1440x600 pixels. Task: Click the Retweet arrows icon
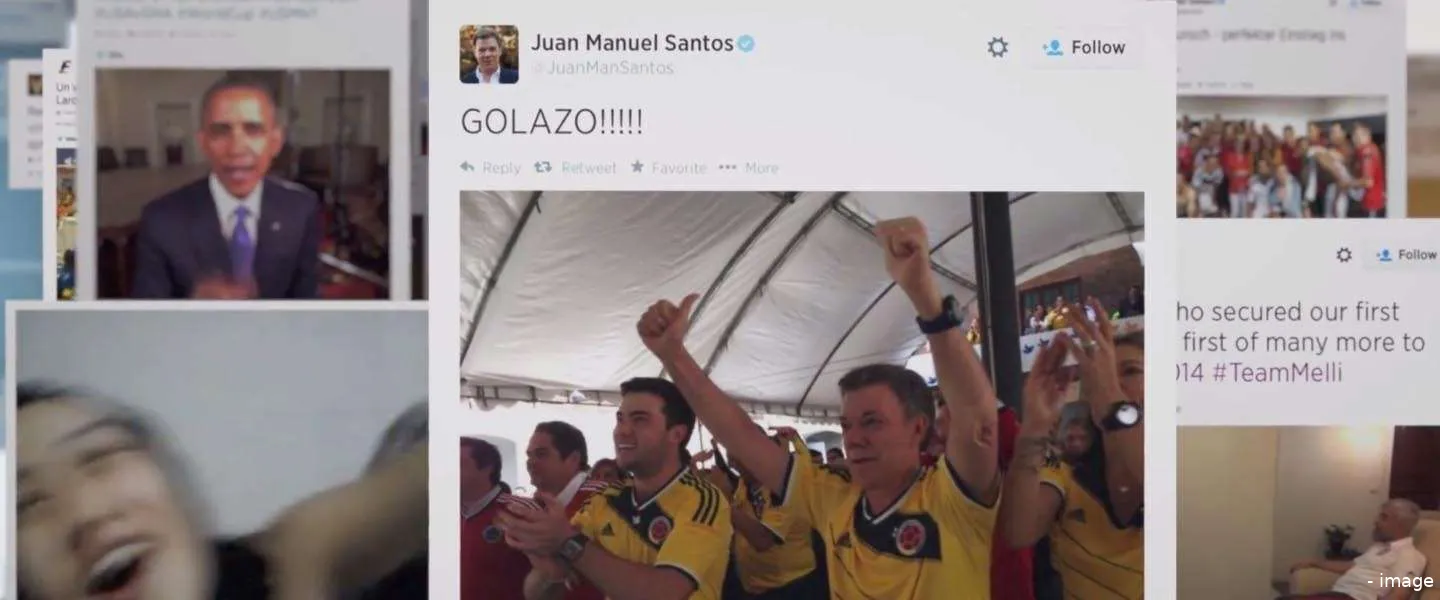click(x=543, y=167)
